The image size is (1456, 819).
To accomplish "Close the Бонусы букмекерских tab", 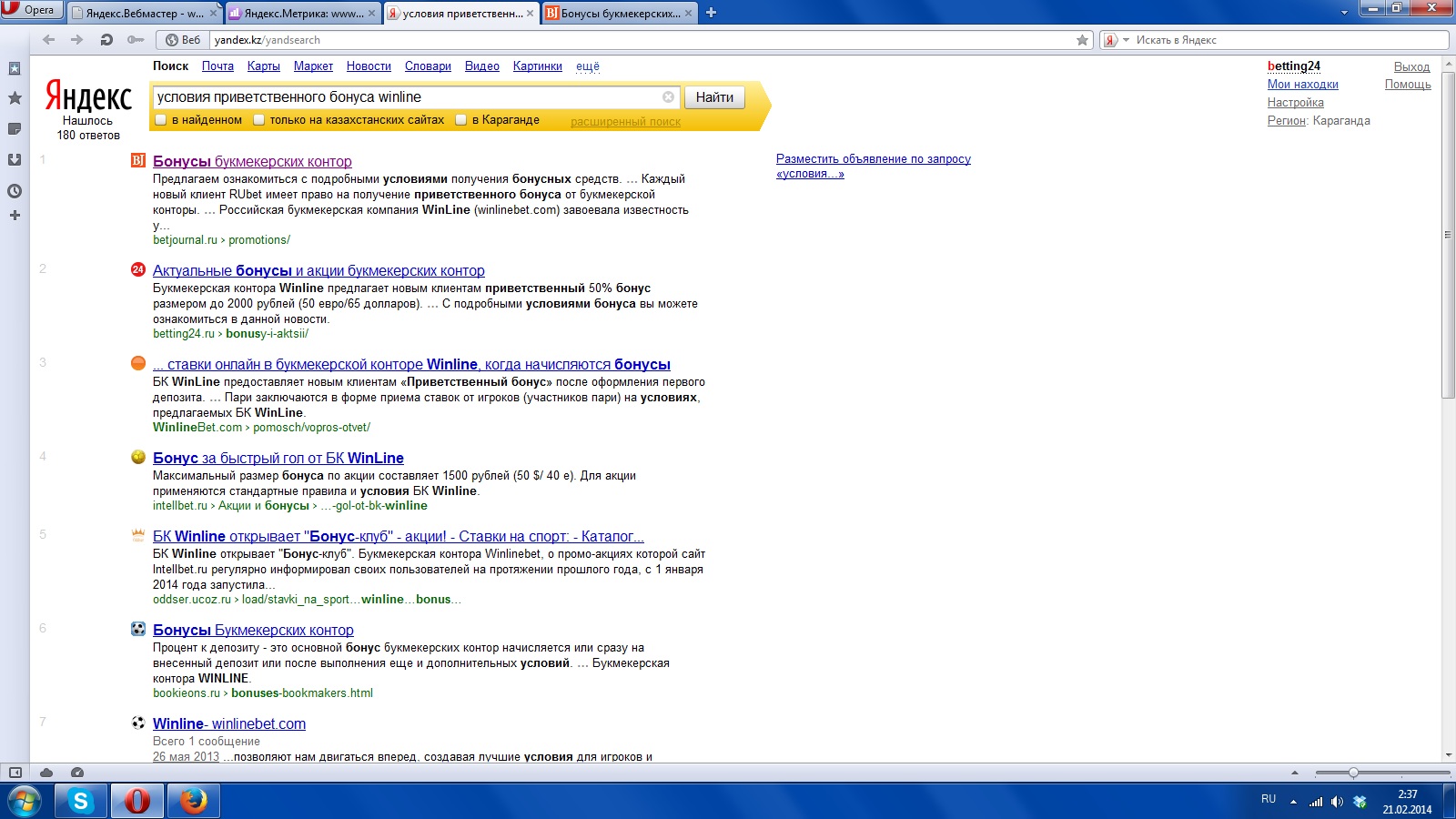I will (689, 14).
